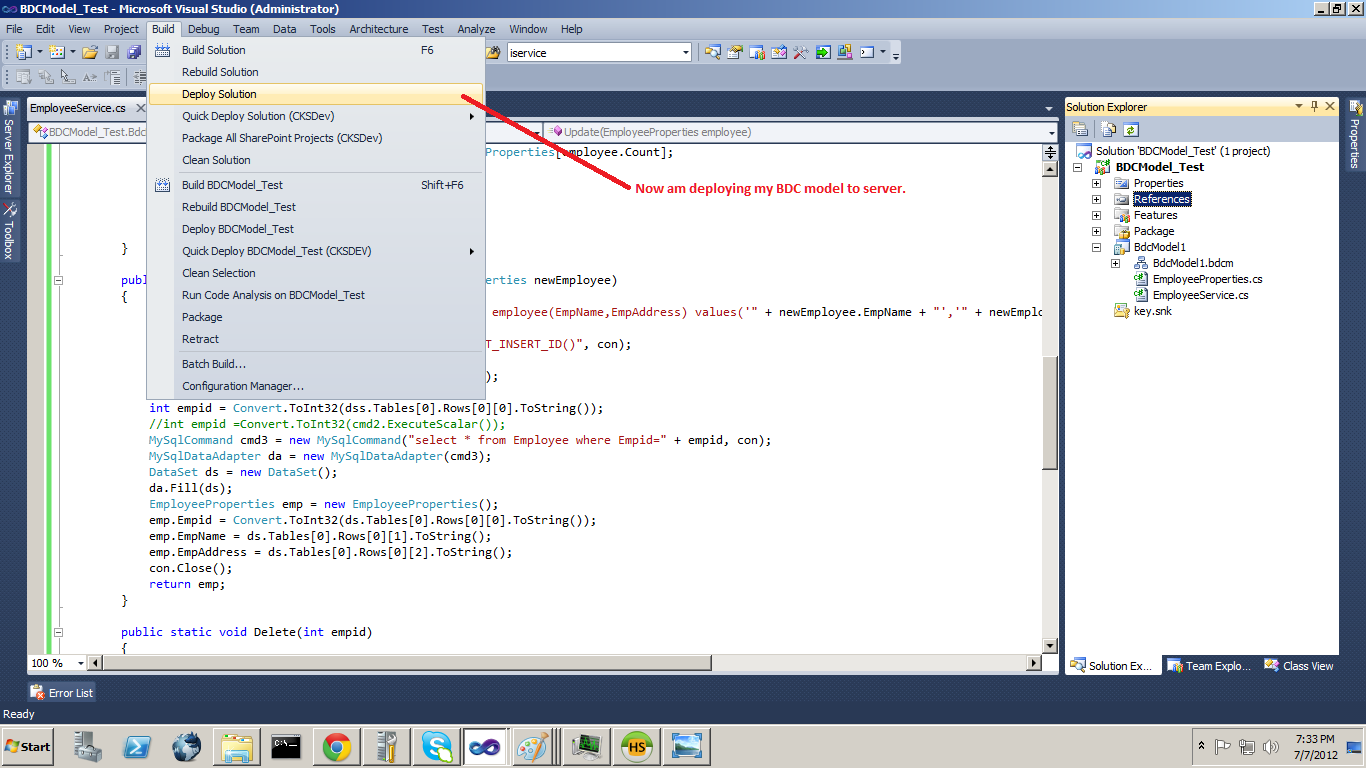
Task: Open the Debug menu
Action: tap(204, 29)
